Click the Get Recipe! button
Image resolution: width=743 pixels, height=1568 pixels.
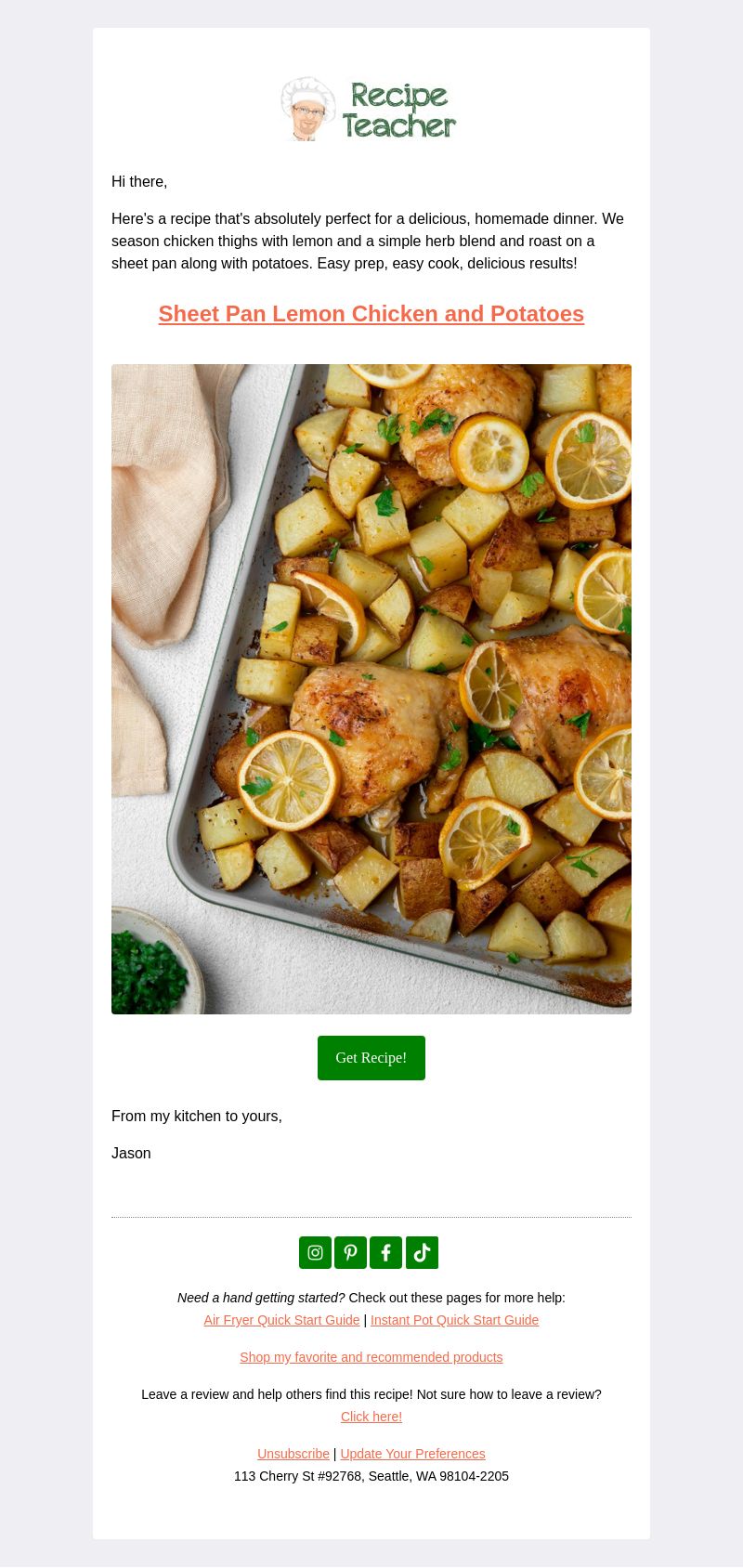pos(371,1058)
